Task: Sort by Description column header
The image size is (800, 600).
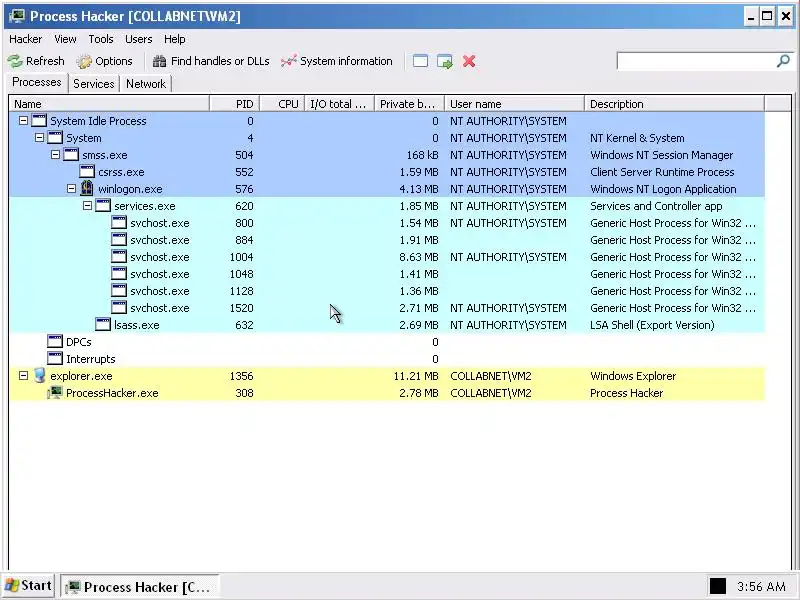Action: (674, 104)
